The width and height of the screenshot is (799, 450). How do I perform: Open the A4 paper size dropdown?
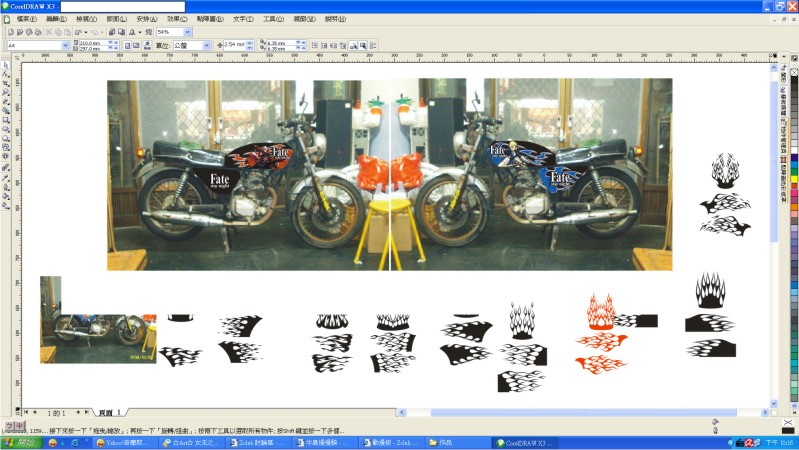coord(65,45)
